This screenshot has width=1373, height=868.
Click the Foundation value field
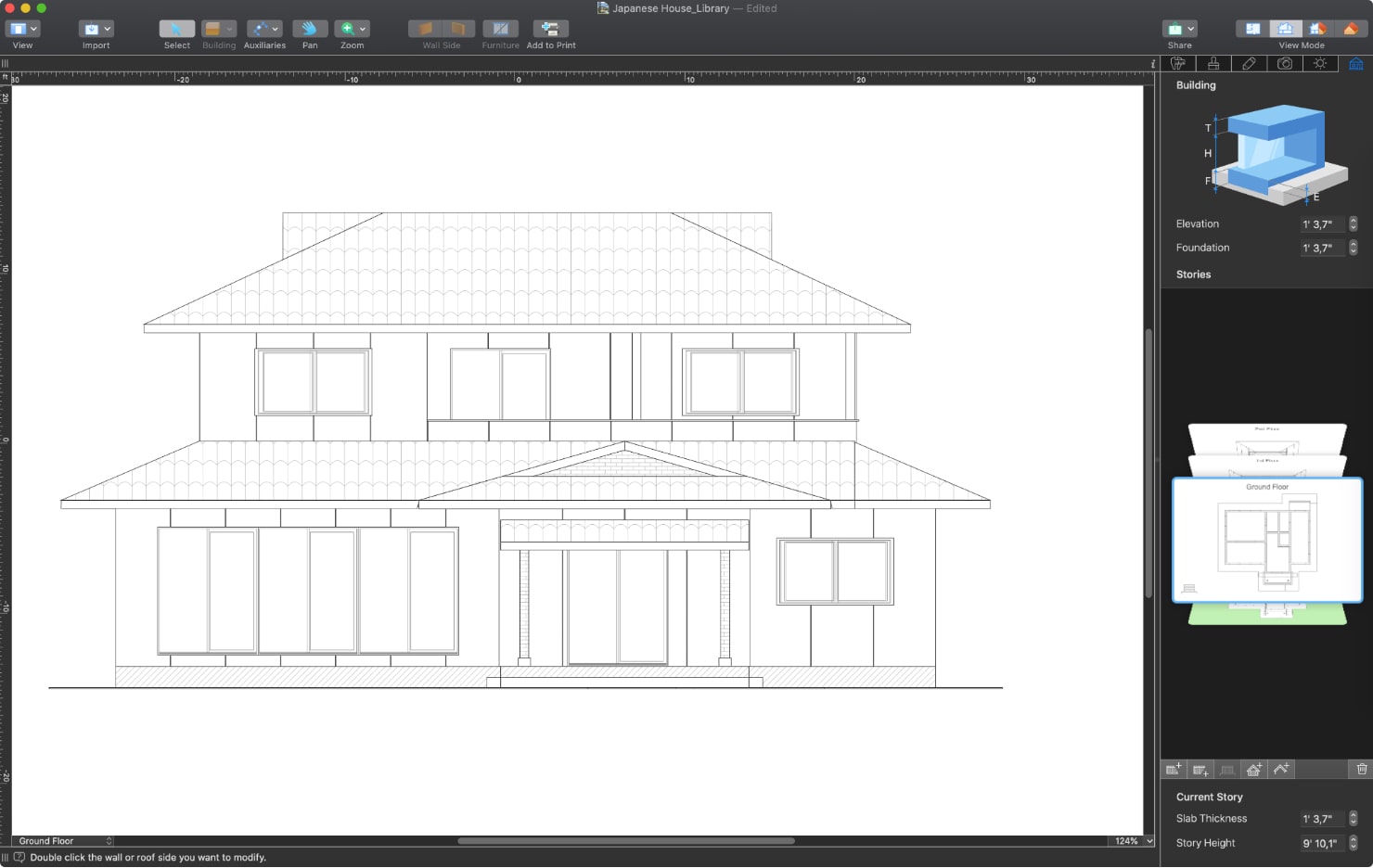click(x=1322, y=248)
